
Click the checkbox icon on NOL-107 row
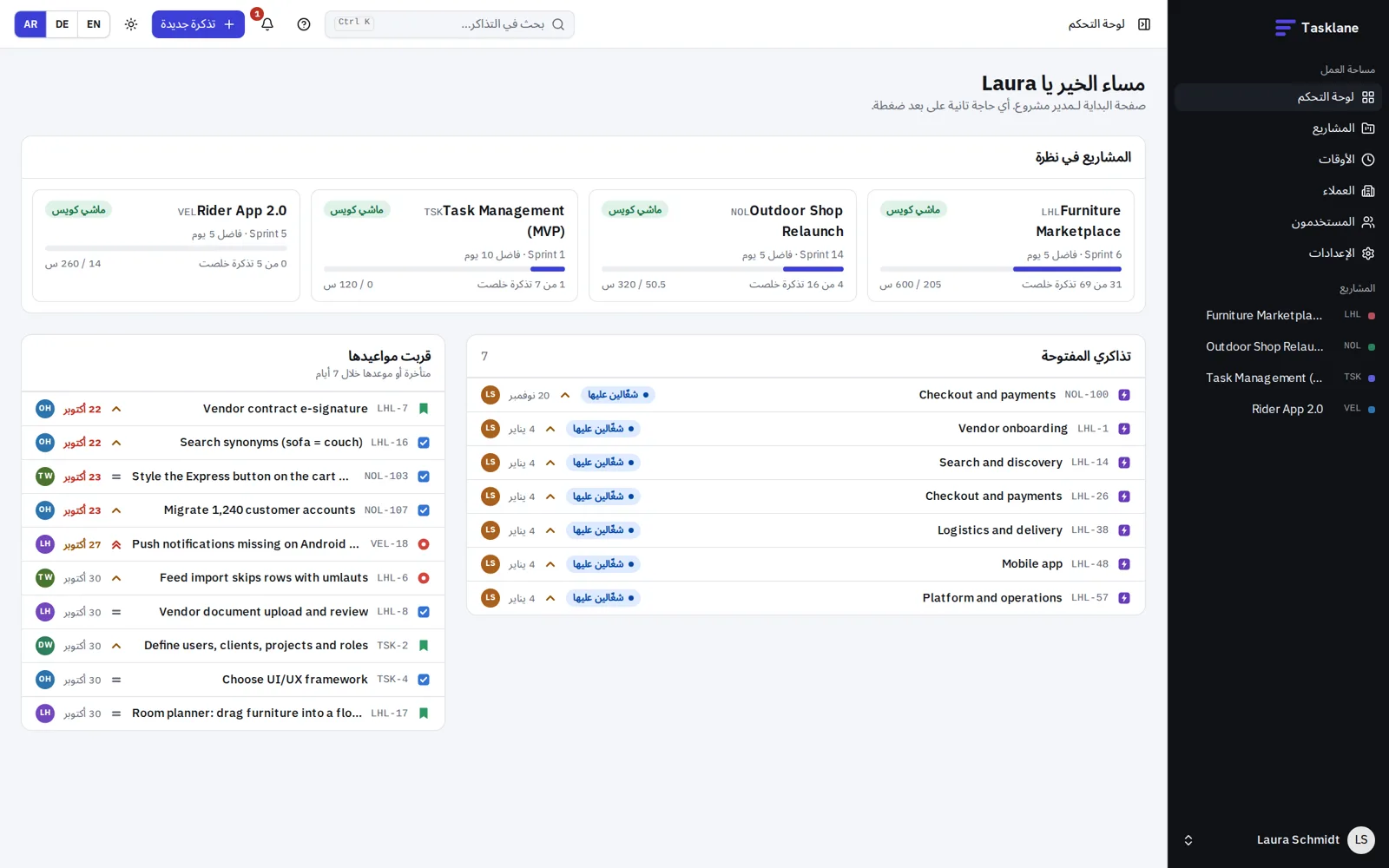tap(424, 510)
